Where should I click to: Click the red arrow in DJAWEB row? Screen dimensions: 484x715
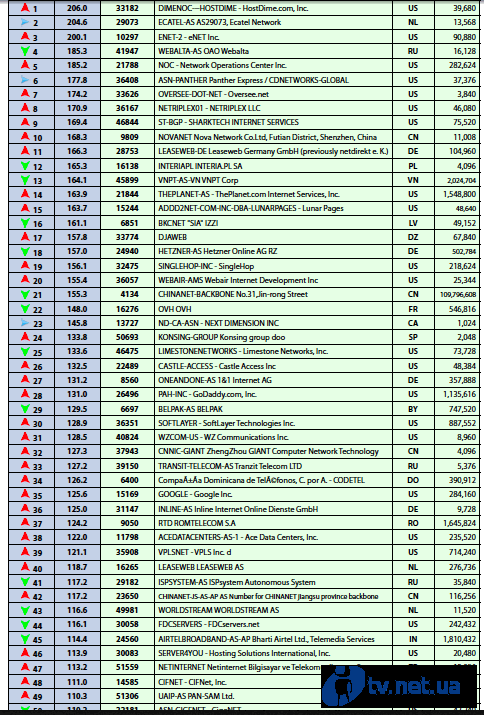(x=26, y=236)
